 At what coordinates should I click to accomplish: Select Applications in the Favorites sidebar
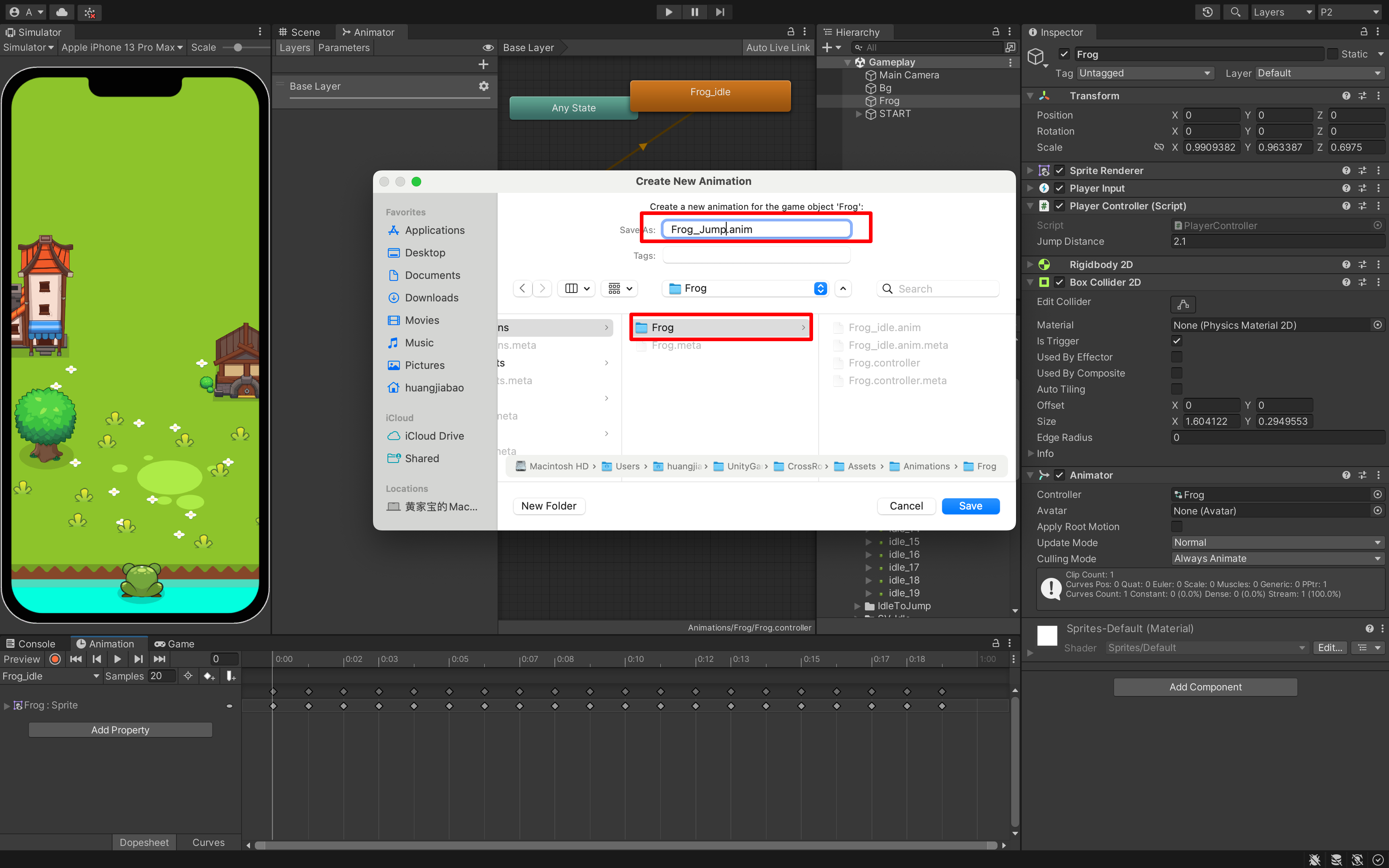click(x=434, y=230)
